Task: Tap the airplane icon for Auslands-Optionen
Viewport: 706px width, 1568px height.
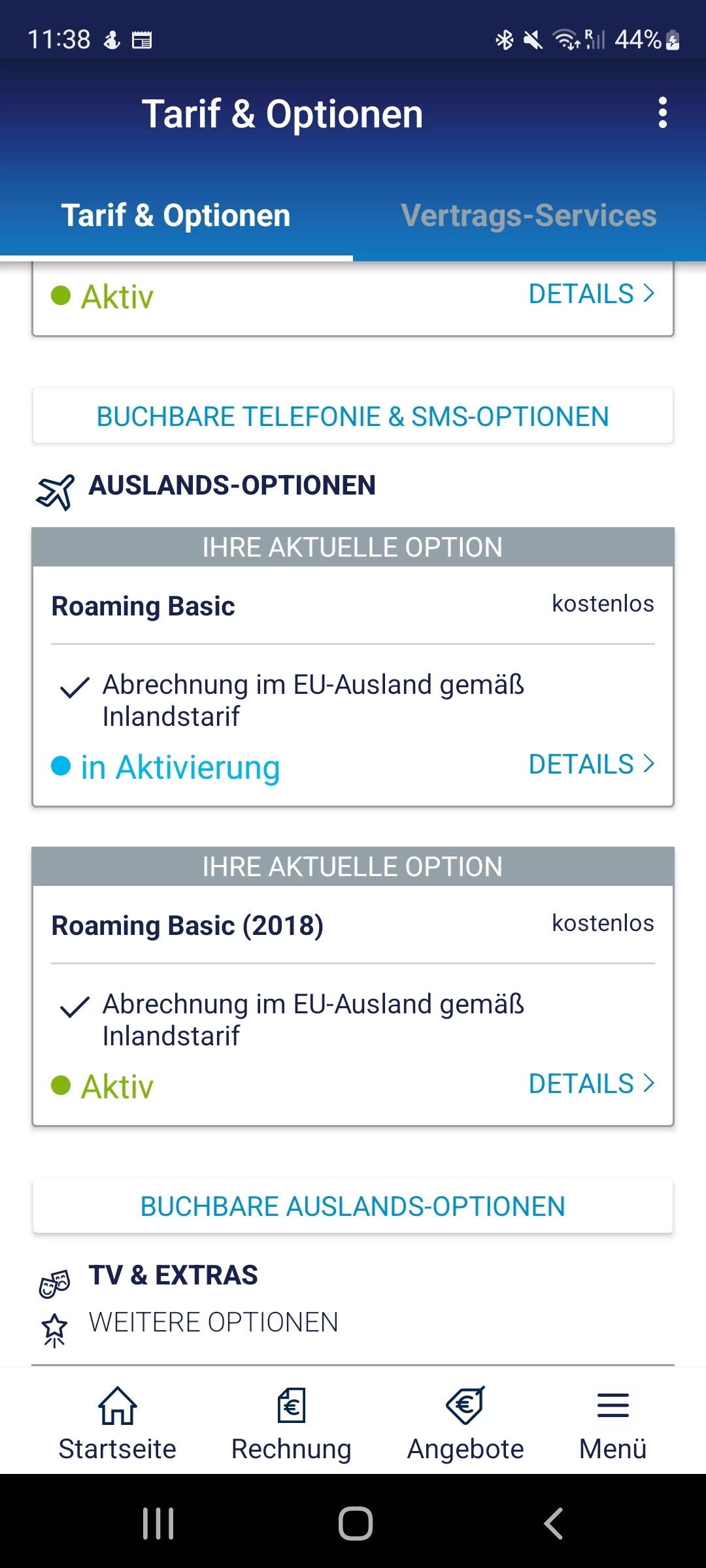Action: point(55,491)
